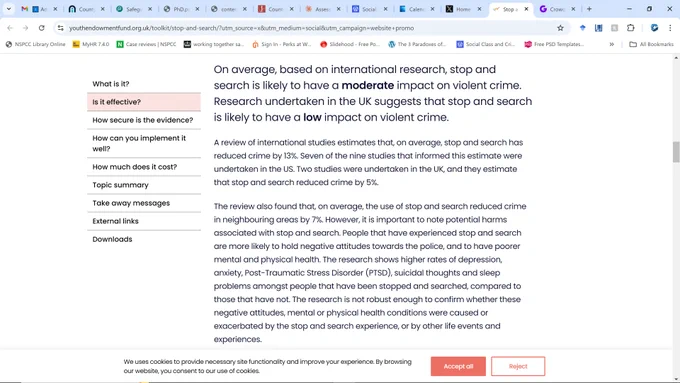
Task: Open the tab search dropdown arrow
Action: click(x=9, y=9)
